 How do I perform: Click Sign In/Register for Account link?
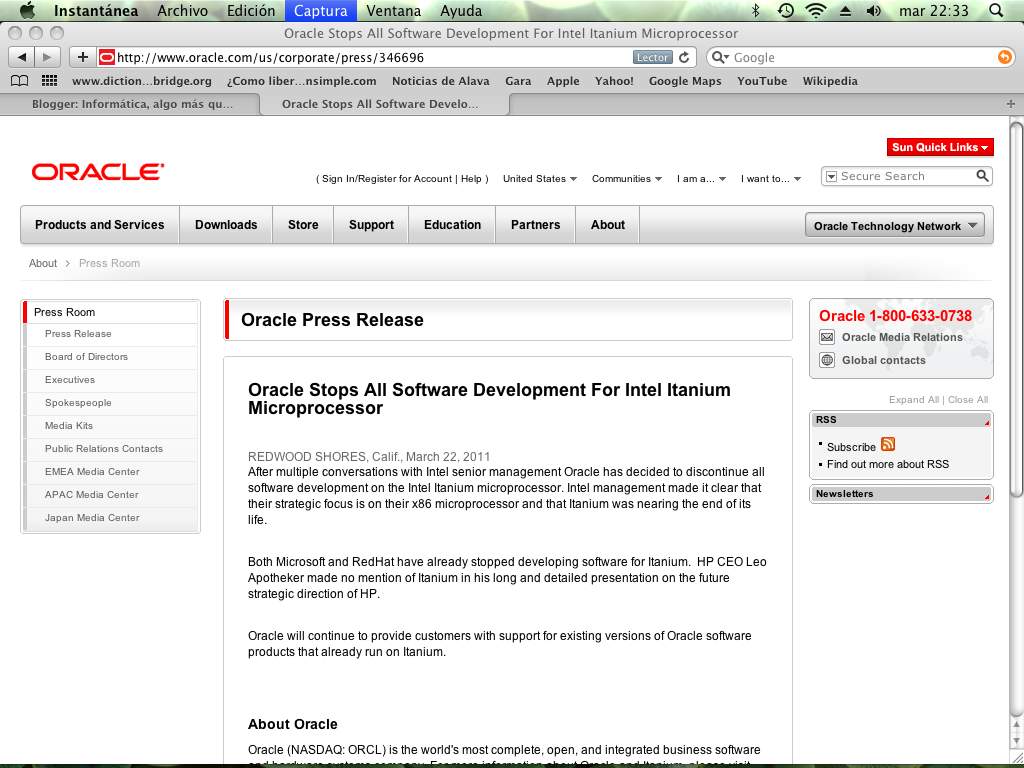coord(387,178)
